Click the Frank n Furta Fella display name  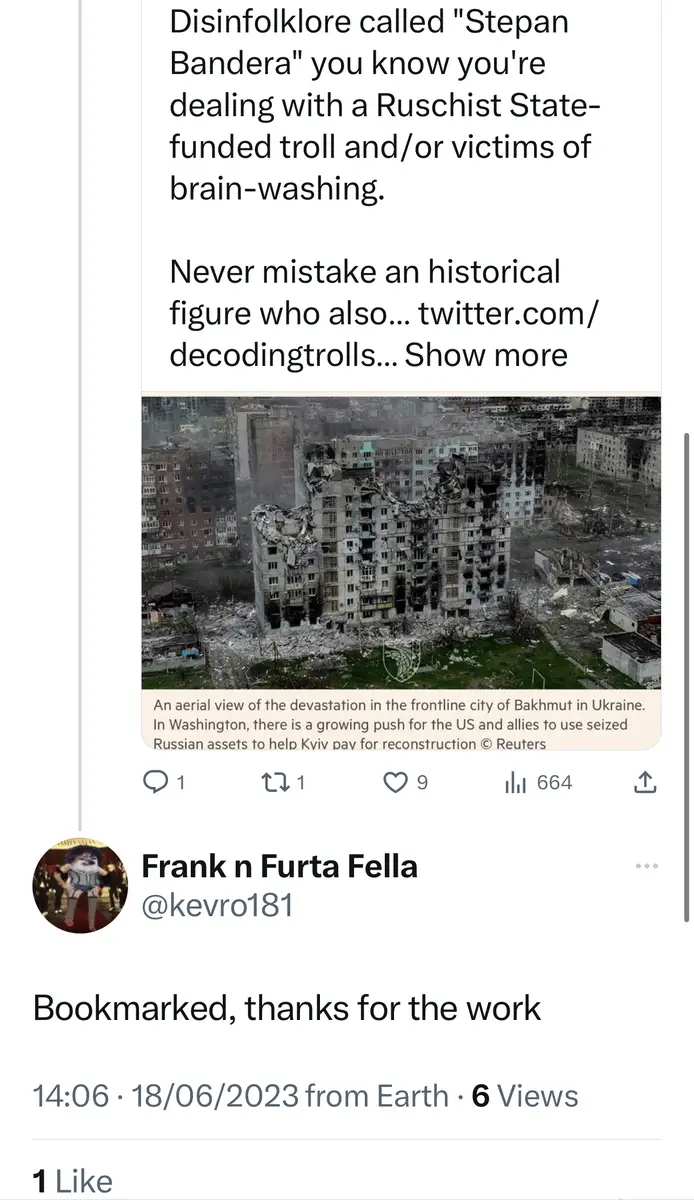tap(279, 865)
